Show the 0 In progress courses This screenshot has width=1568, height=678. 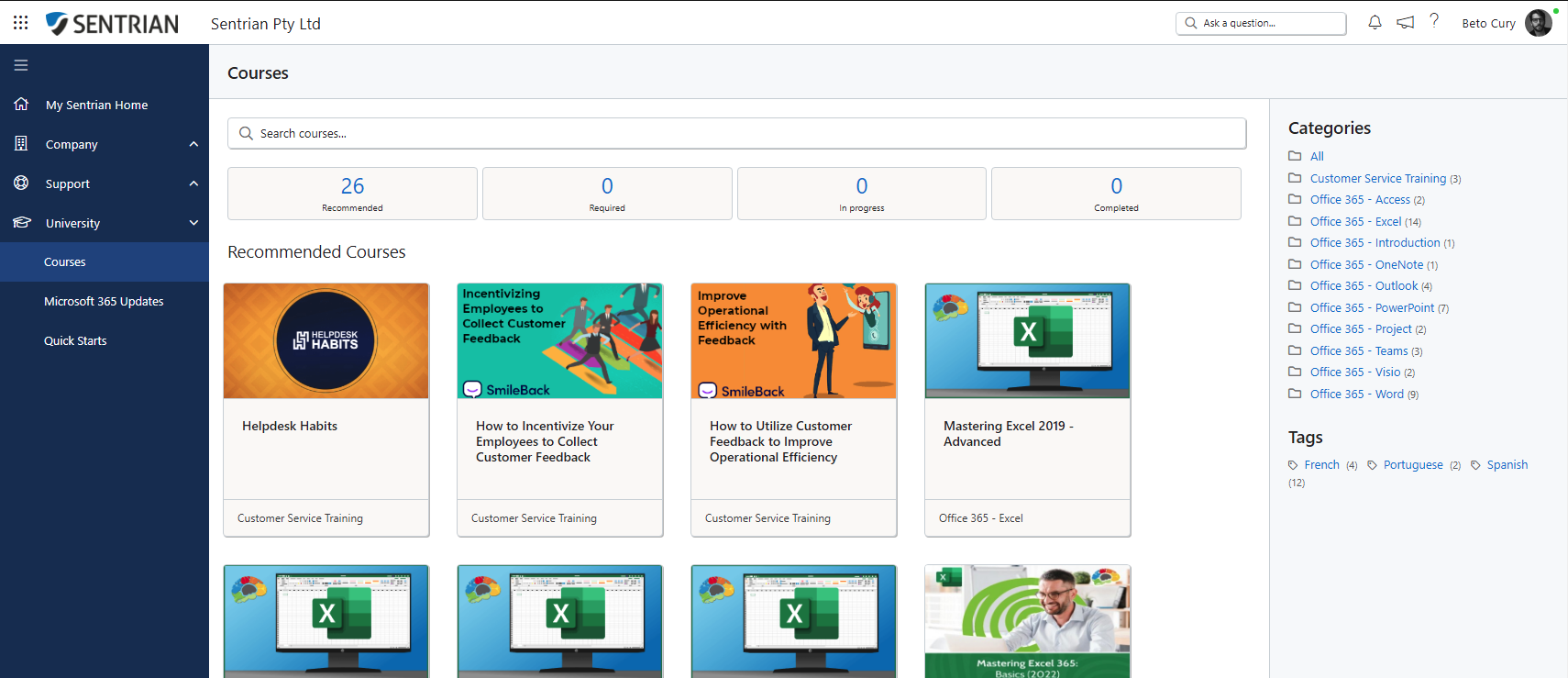click(862, 194)
